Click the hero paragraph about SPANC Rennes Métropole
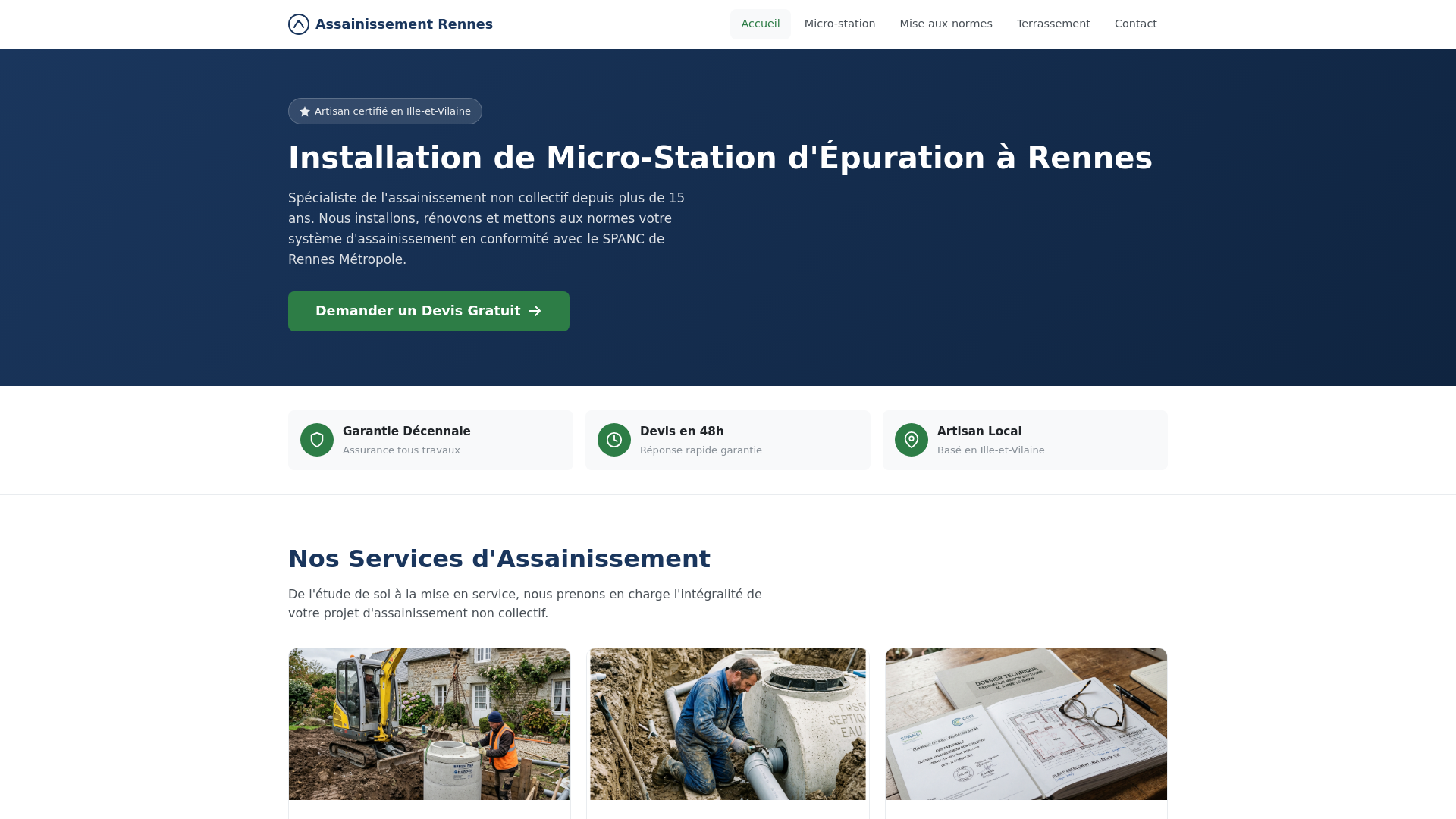The width and height of the screenshot is (1456, 819). 488,229
